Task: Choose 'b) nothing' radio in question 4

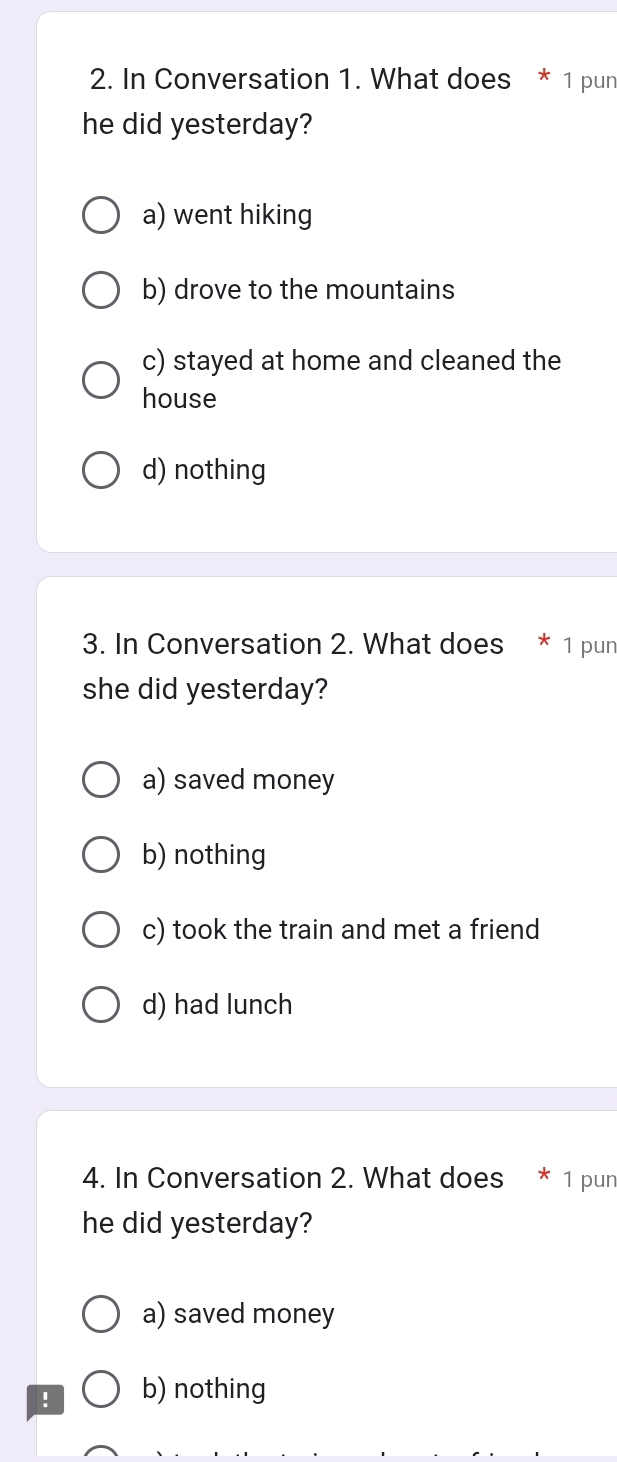Action: pyautogui.click(x=100, y=1389)
